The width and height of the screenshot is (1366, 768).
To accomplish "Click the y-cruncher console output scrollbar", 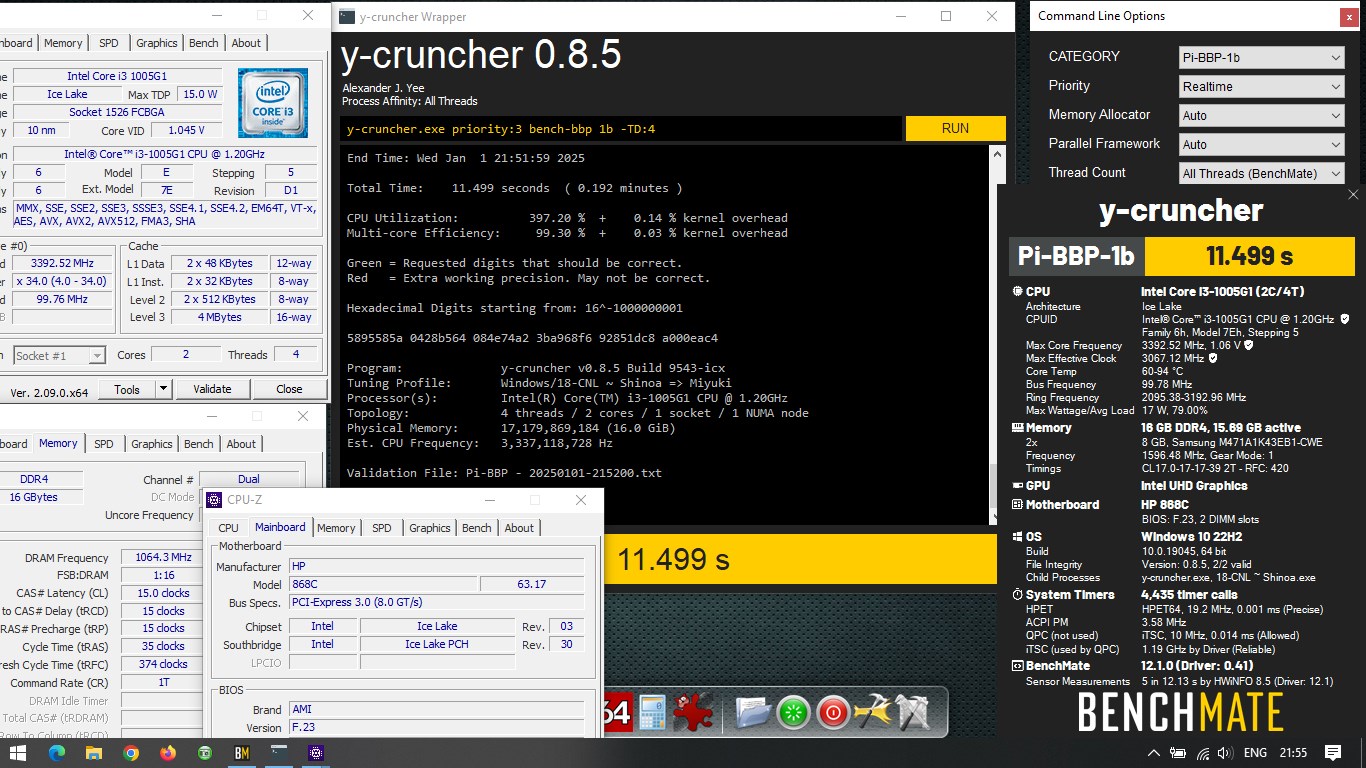I will (996, 334).
